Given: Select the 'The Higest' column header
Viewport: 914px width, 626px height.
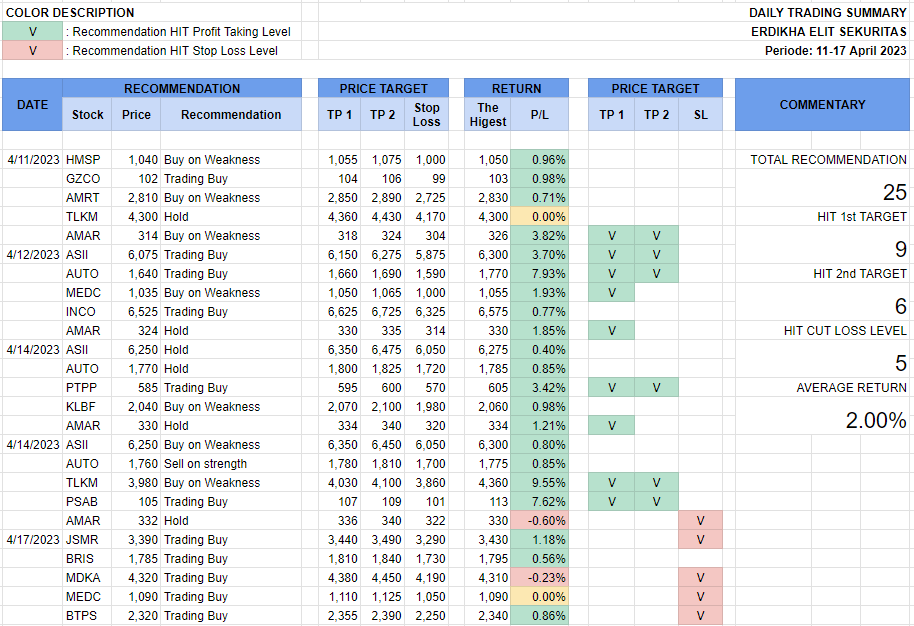Looking at the screenshot, I should click(x=488, y=115).
